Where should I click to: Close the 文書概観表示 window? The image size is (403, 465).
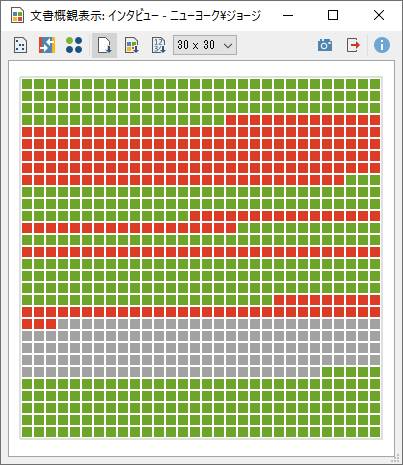click(379, 15)
